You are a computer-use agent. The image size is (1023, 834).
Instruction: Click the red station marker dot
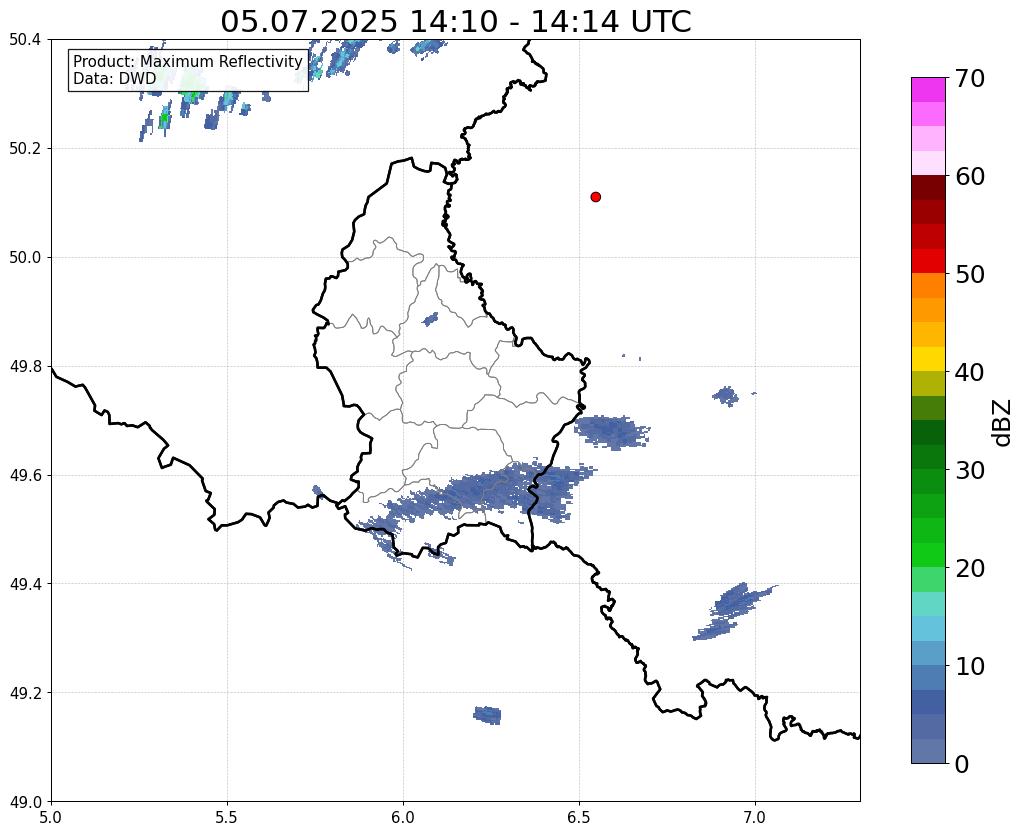[x=595, y=196]
